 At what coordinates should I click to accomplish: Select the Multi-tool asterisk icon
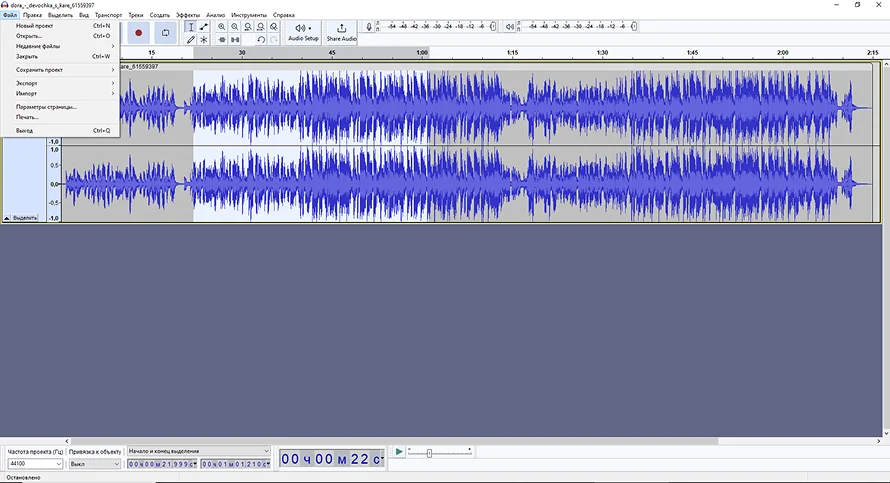tap(204, 40)
